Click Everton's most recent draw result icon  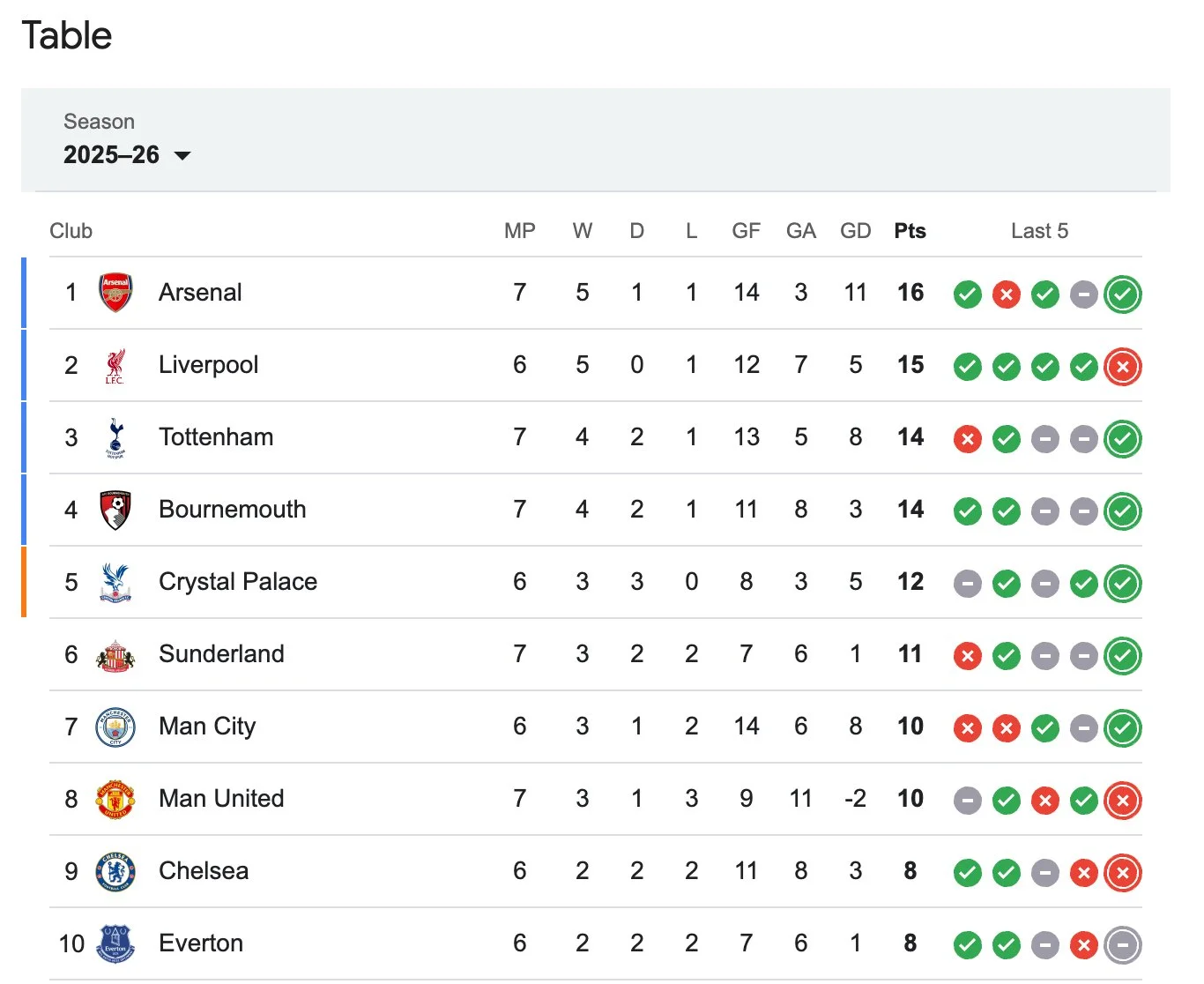pyautogui.click(x=1122, y=945)
